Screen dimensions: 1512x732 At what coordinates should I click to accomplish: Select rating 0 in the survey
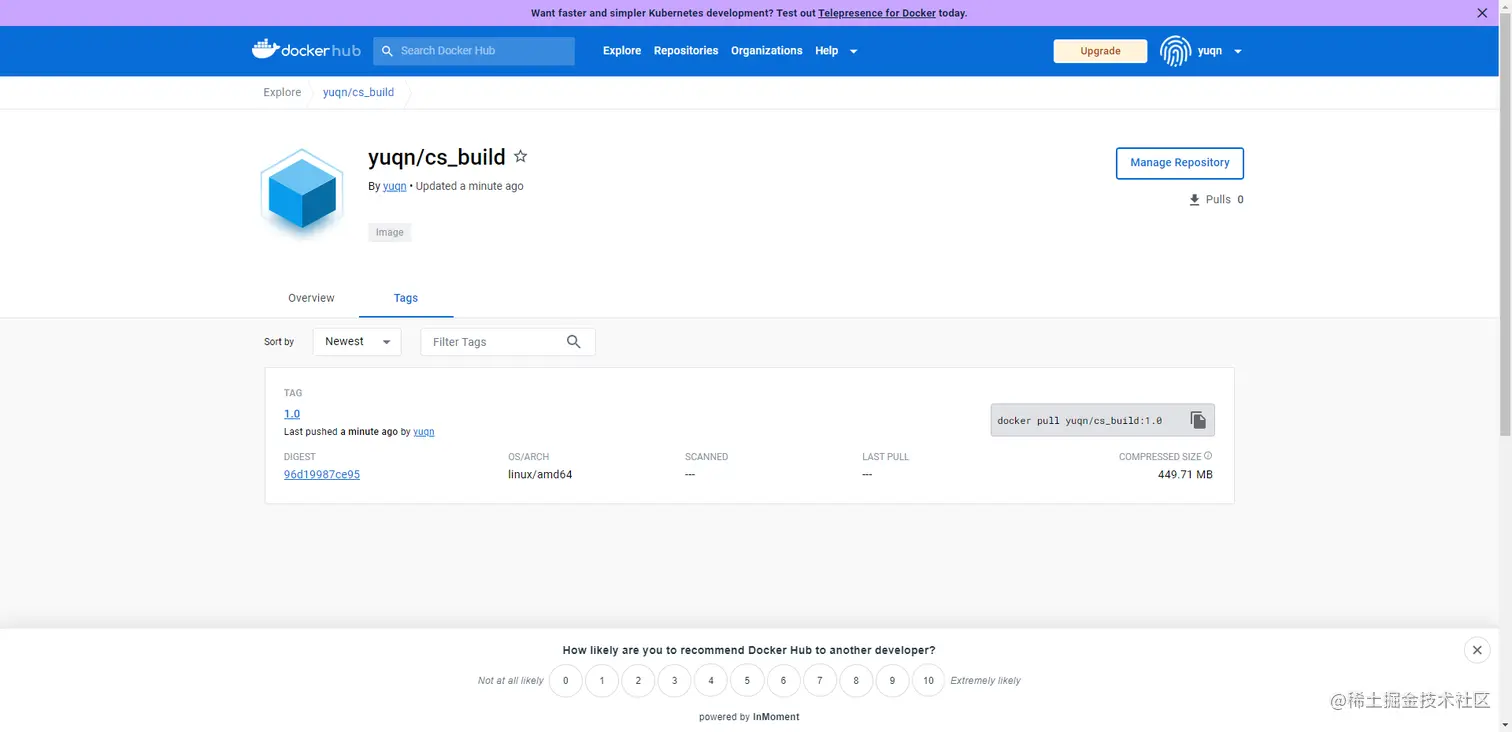coord(565,680)
